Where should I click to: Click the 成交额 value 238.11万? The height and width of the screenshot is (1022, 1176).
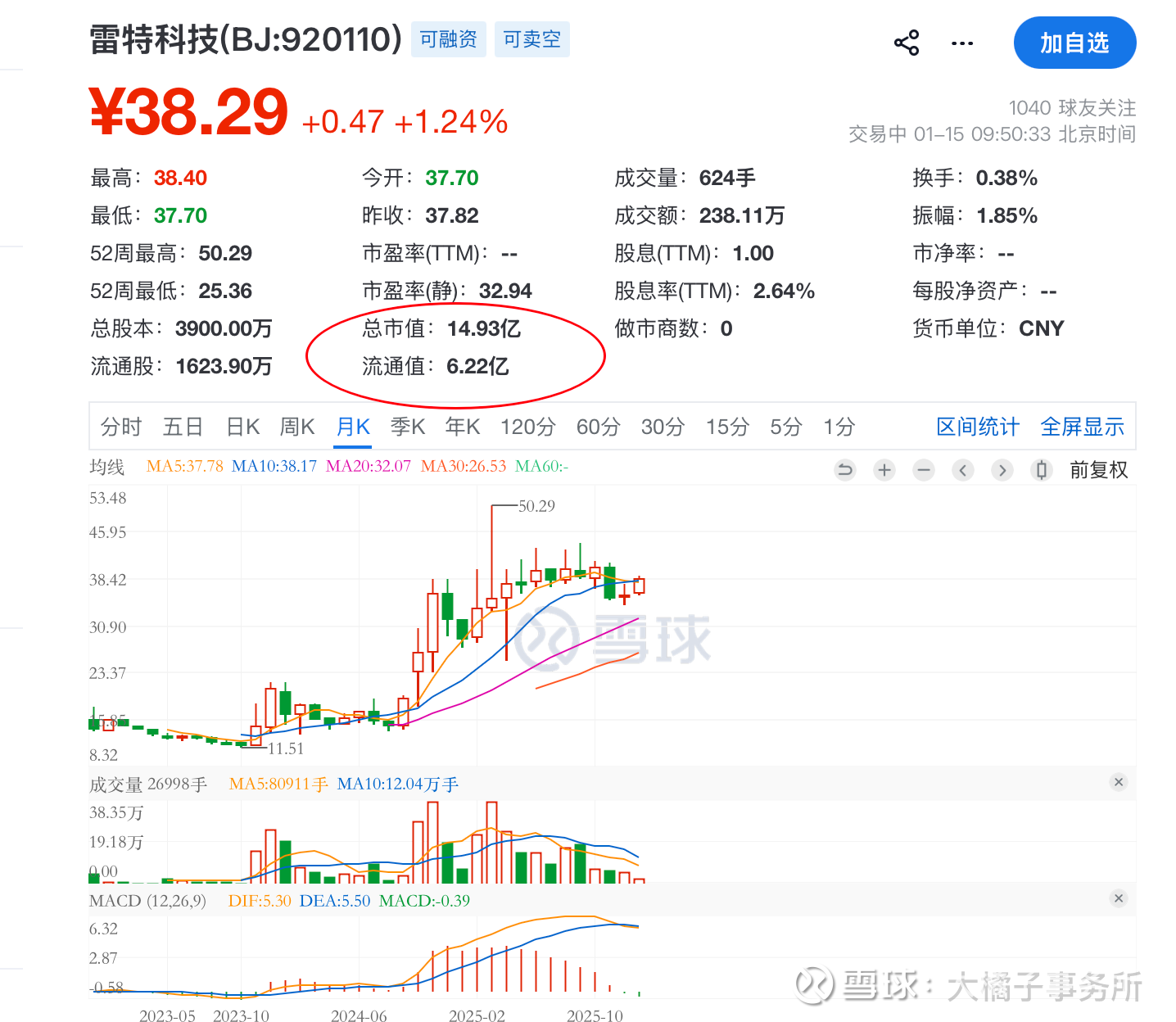[x=742, y=215]
